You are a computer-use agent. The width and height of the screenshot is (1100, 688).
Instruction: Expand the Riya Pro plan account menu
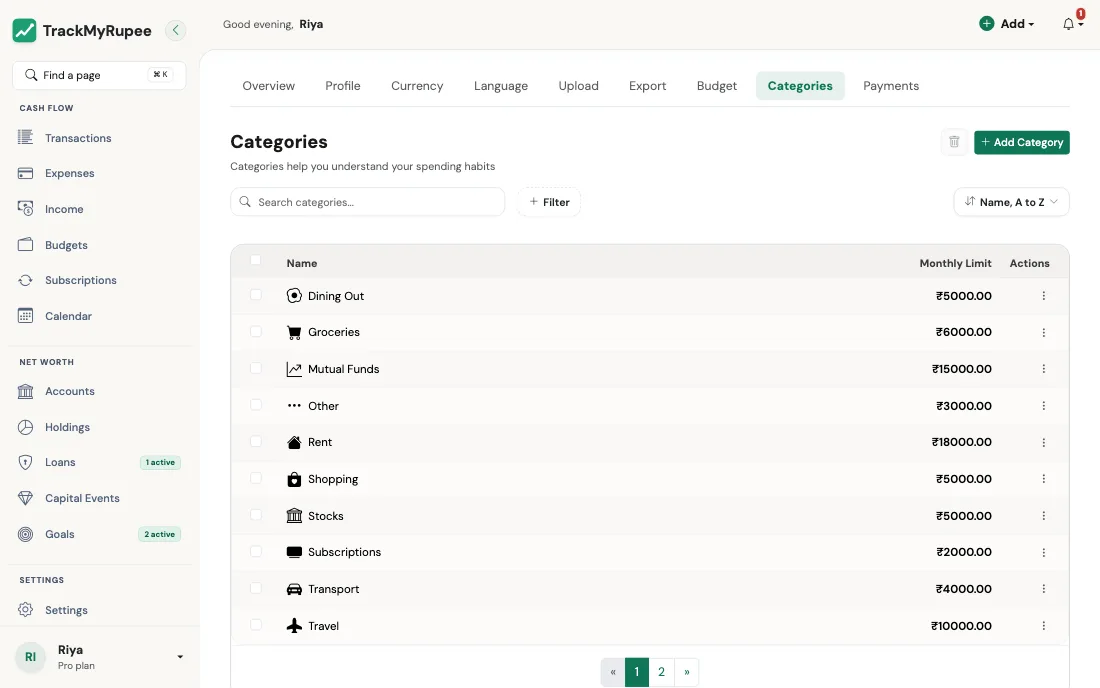[100, 657]
